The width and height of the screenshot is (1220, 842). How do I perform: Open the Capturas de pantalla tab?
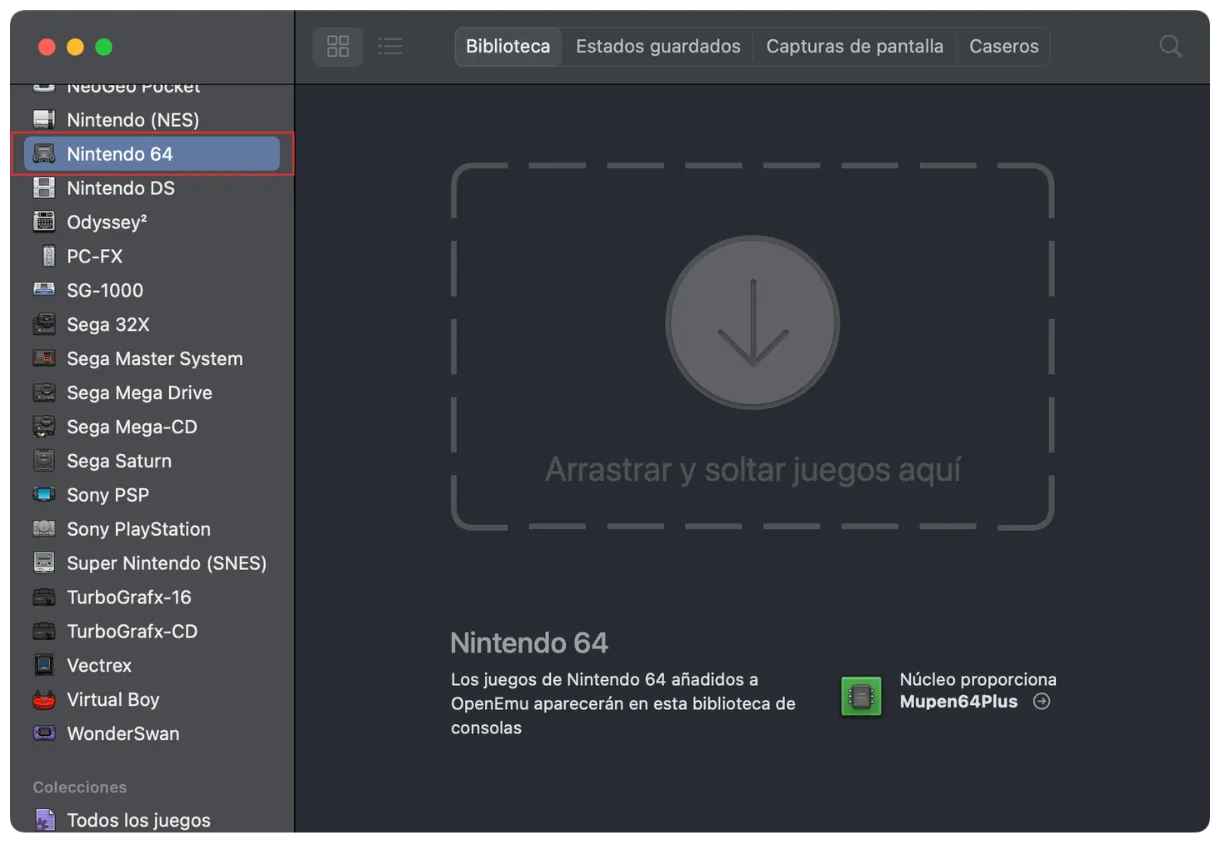click(x=854, y=46)
